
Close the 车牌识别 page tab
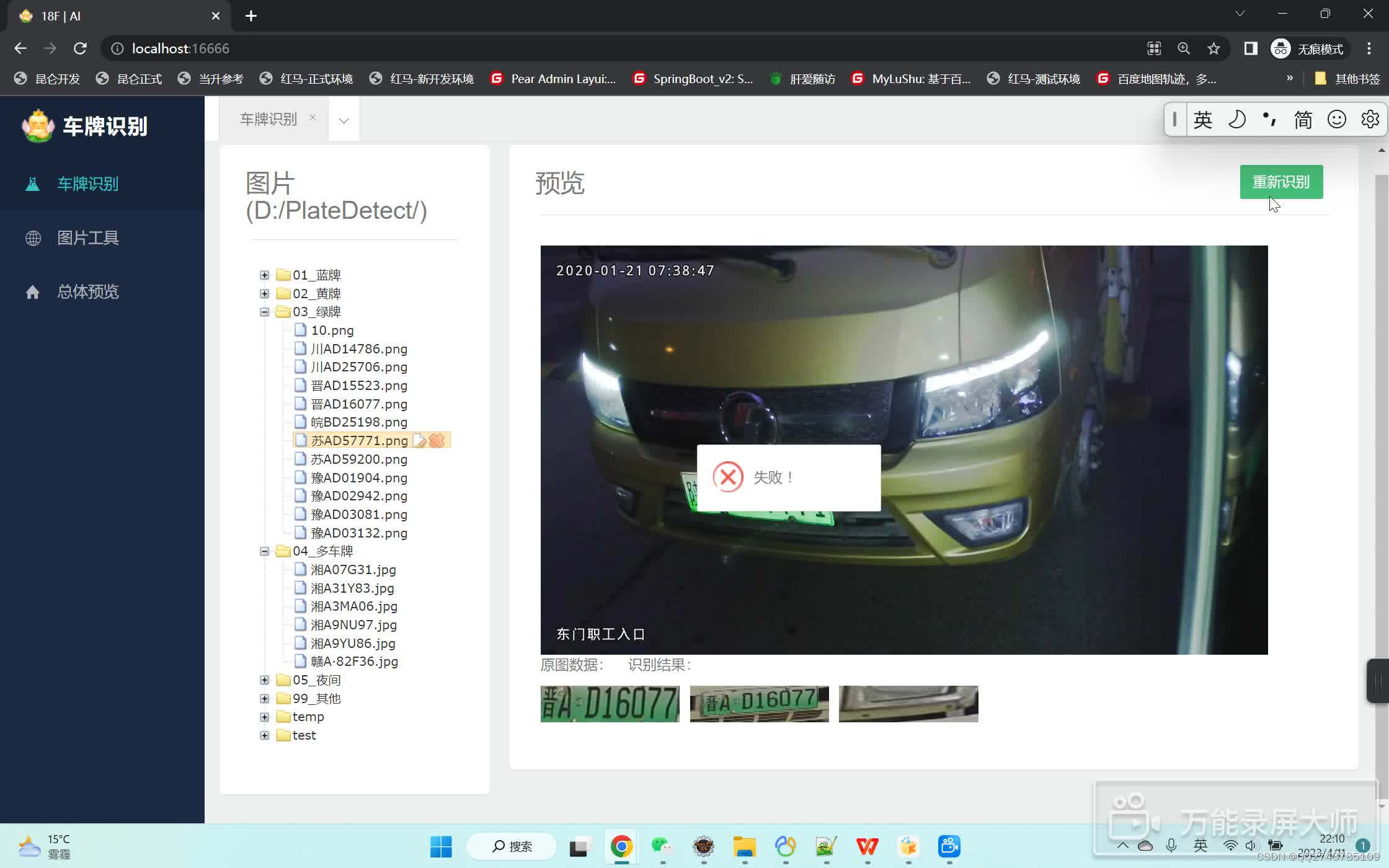313,117
